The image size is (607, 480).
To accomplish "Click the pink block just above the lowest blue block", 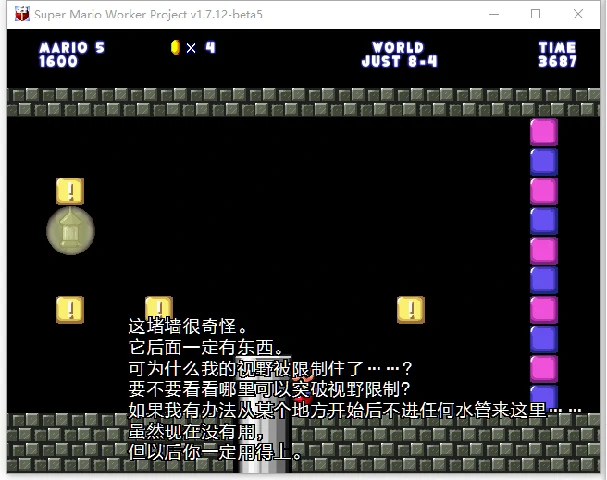I will click(544, 369).
